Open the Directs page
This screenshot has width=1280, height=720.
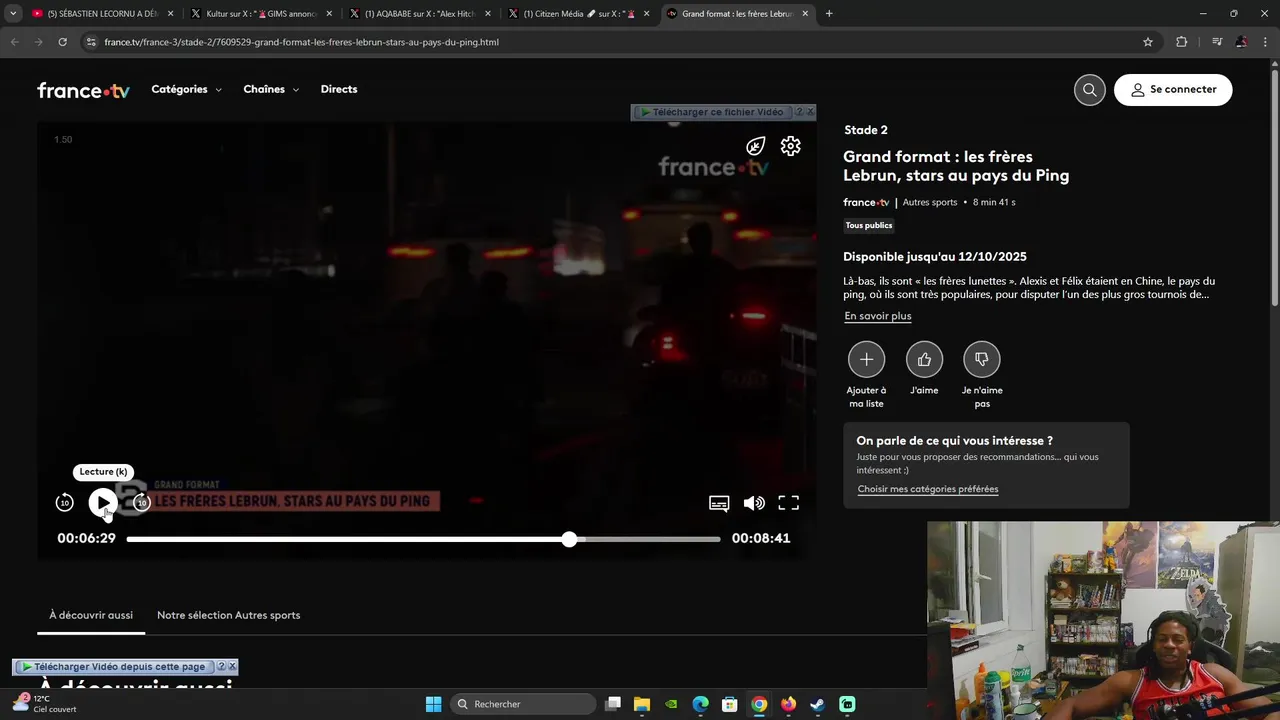[x=339, y=89]
